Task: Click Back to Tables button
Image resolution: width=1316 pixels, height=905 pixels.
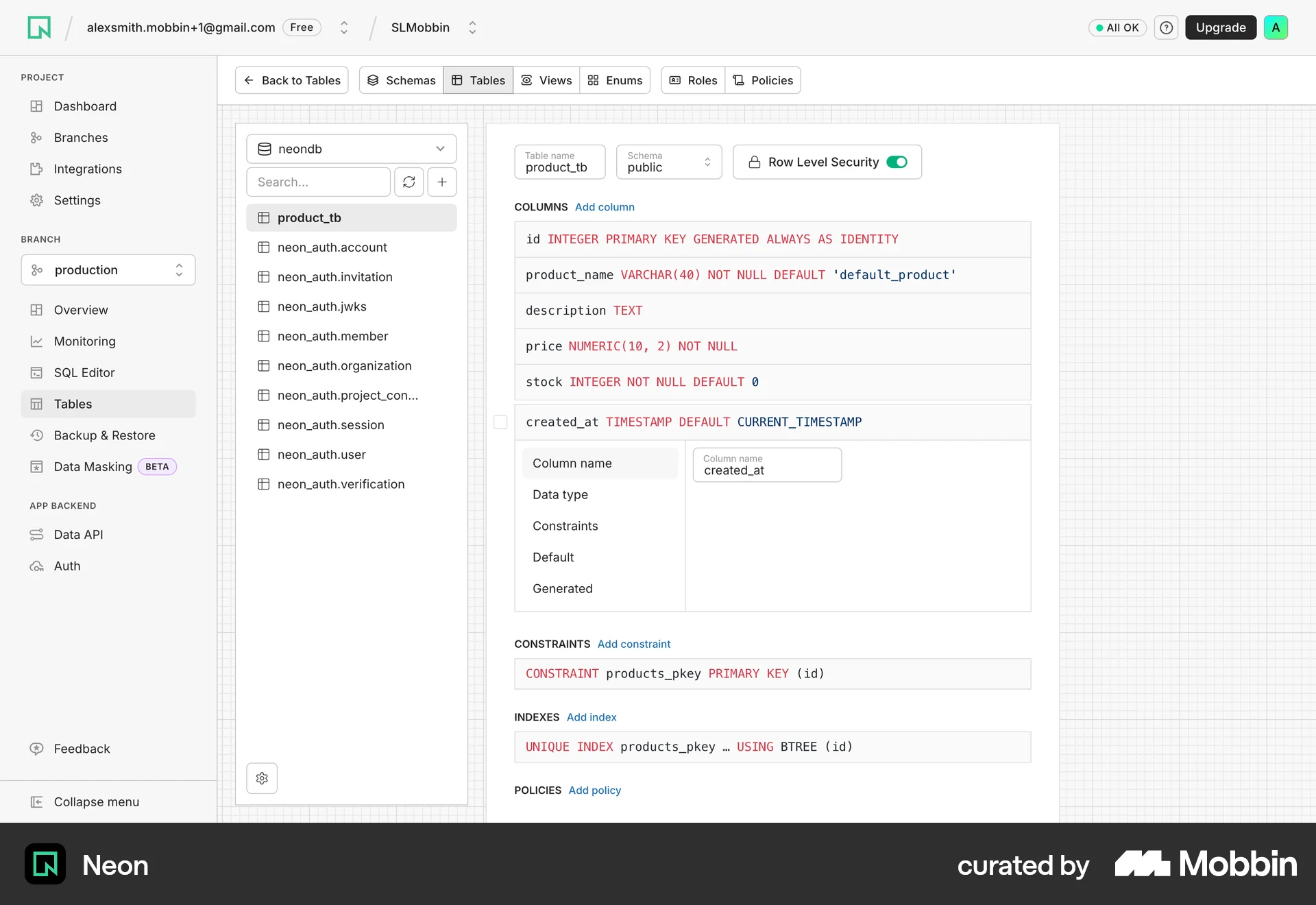Action: click(x=292, y=80)
